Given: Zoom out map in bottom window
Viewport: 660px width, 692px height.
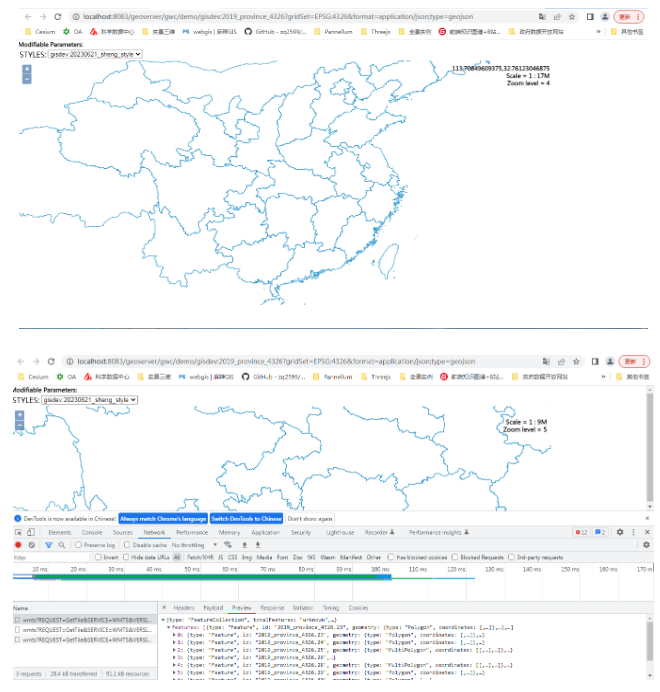Looking at the screenshot, I should (19, 425).
